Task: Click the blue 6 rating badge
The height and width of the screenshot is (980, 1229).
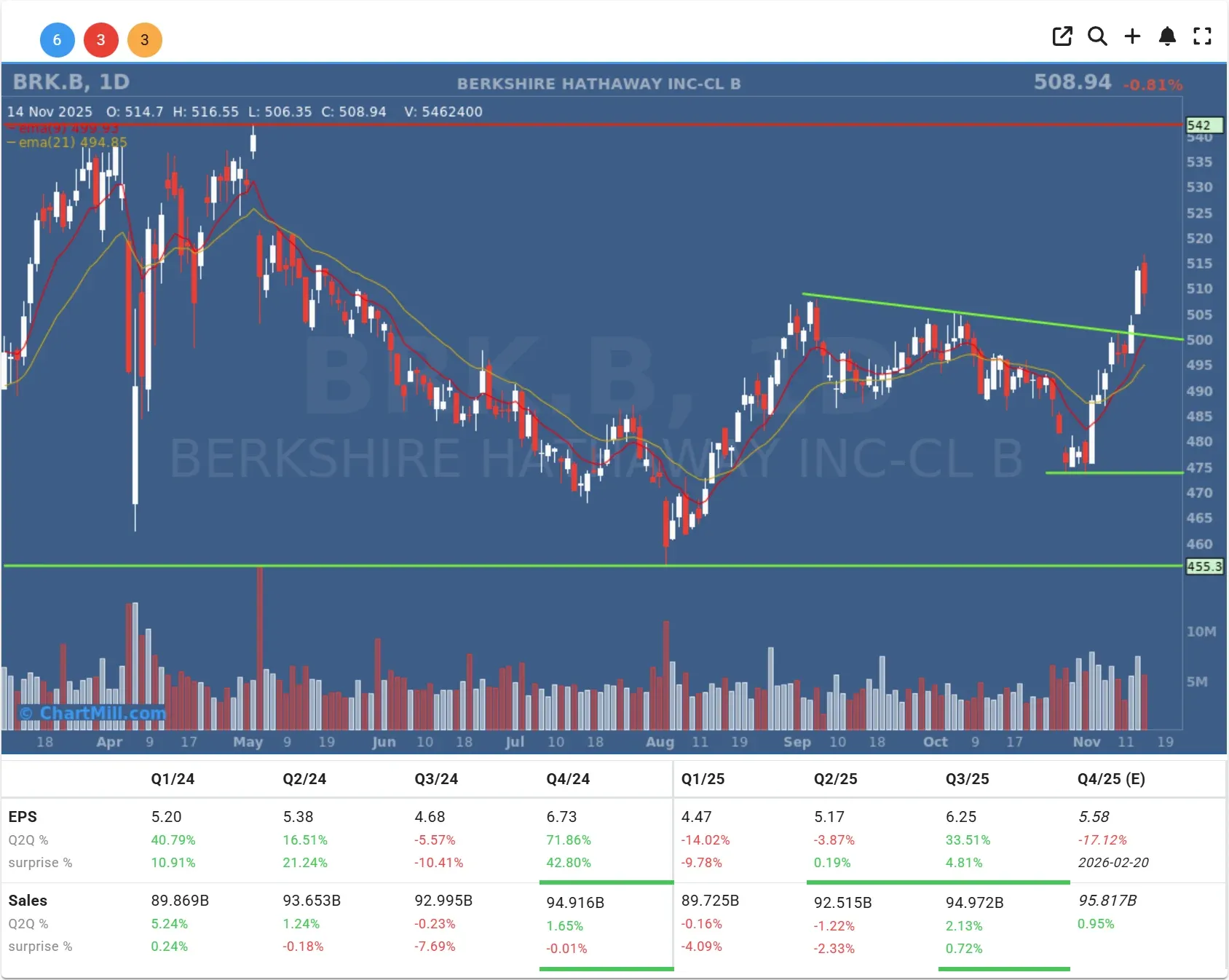Action: tap(58, 40)
